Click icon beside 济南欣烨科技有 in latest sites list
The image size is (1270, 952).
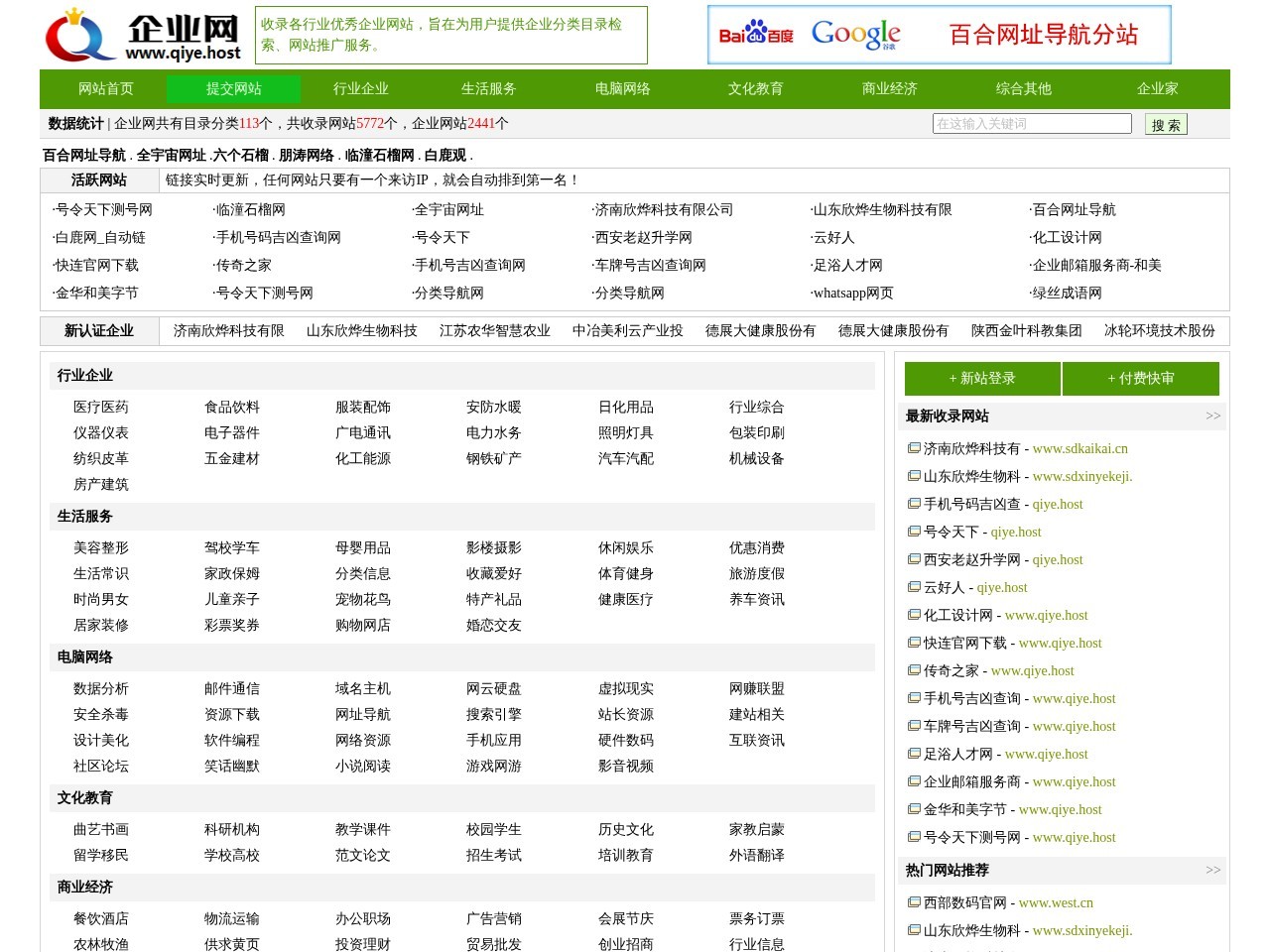pyautogui.click(x=914, y=448)
